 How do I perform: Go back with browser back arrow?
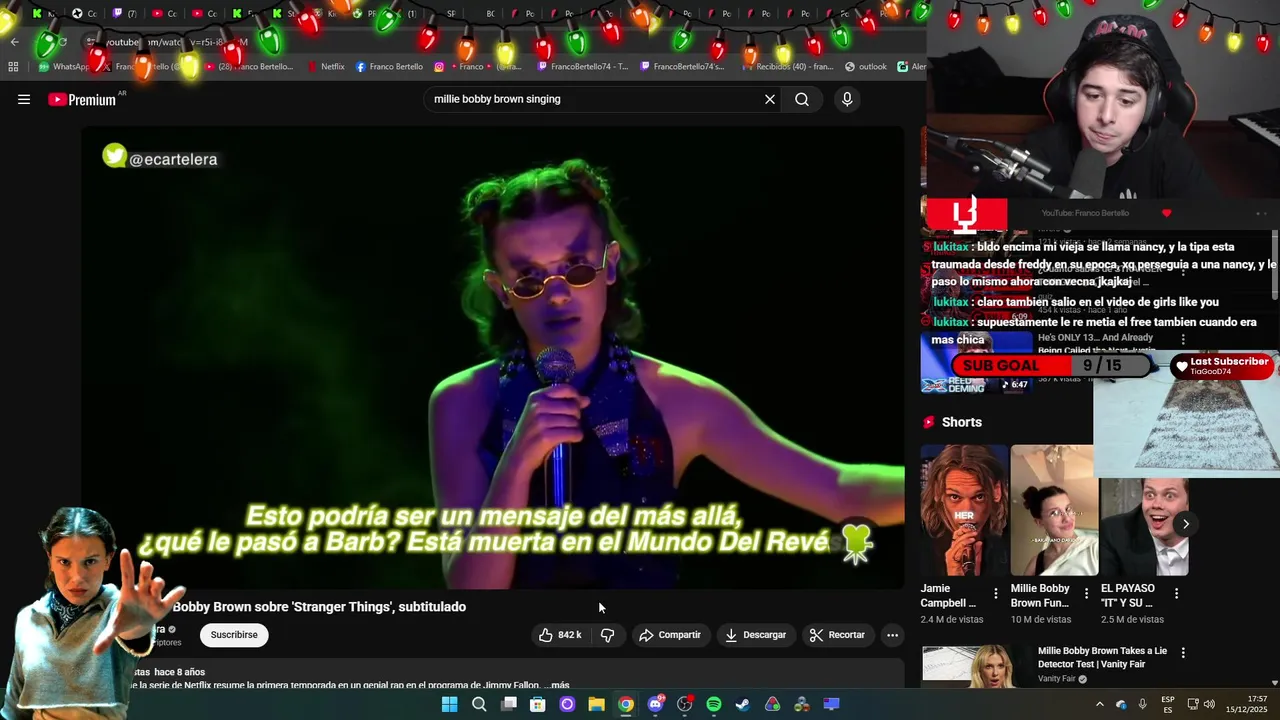click(14, 42)
